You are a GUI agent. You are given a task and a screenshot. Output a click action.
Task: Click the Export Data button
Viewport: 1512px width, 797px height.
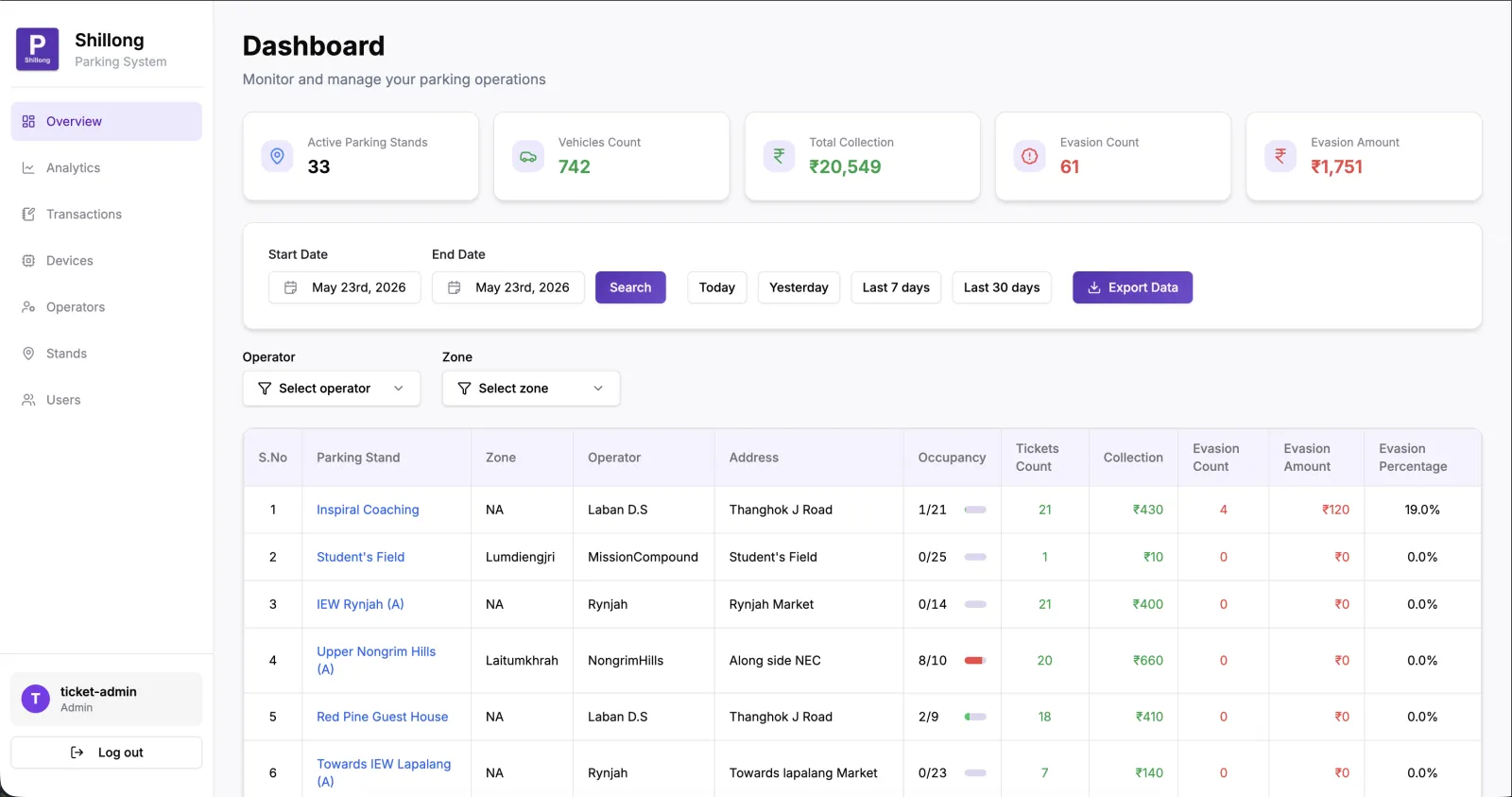[1132, 287]
